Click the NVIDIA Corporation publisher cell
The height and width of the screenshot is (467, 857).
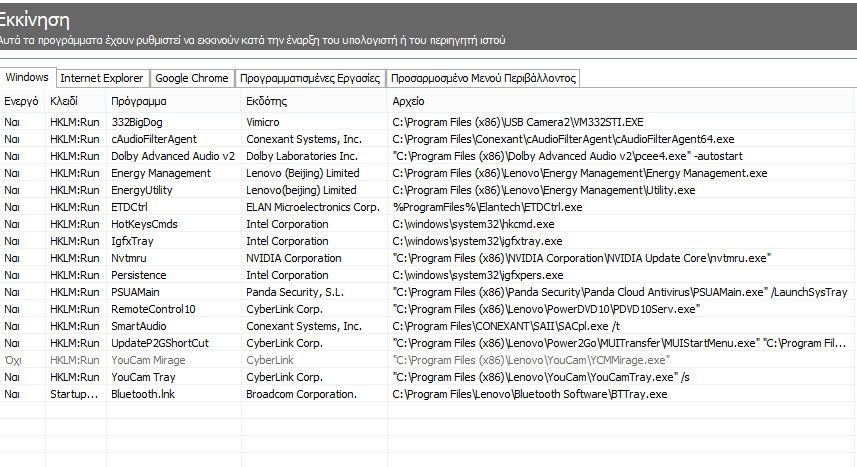tap(294, 258)
